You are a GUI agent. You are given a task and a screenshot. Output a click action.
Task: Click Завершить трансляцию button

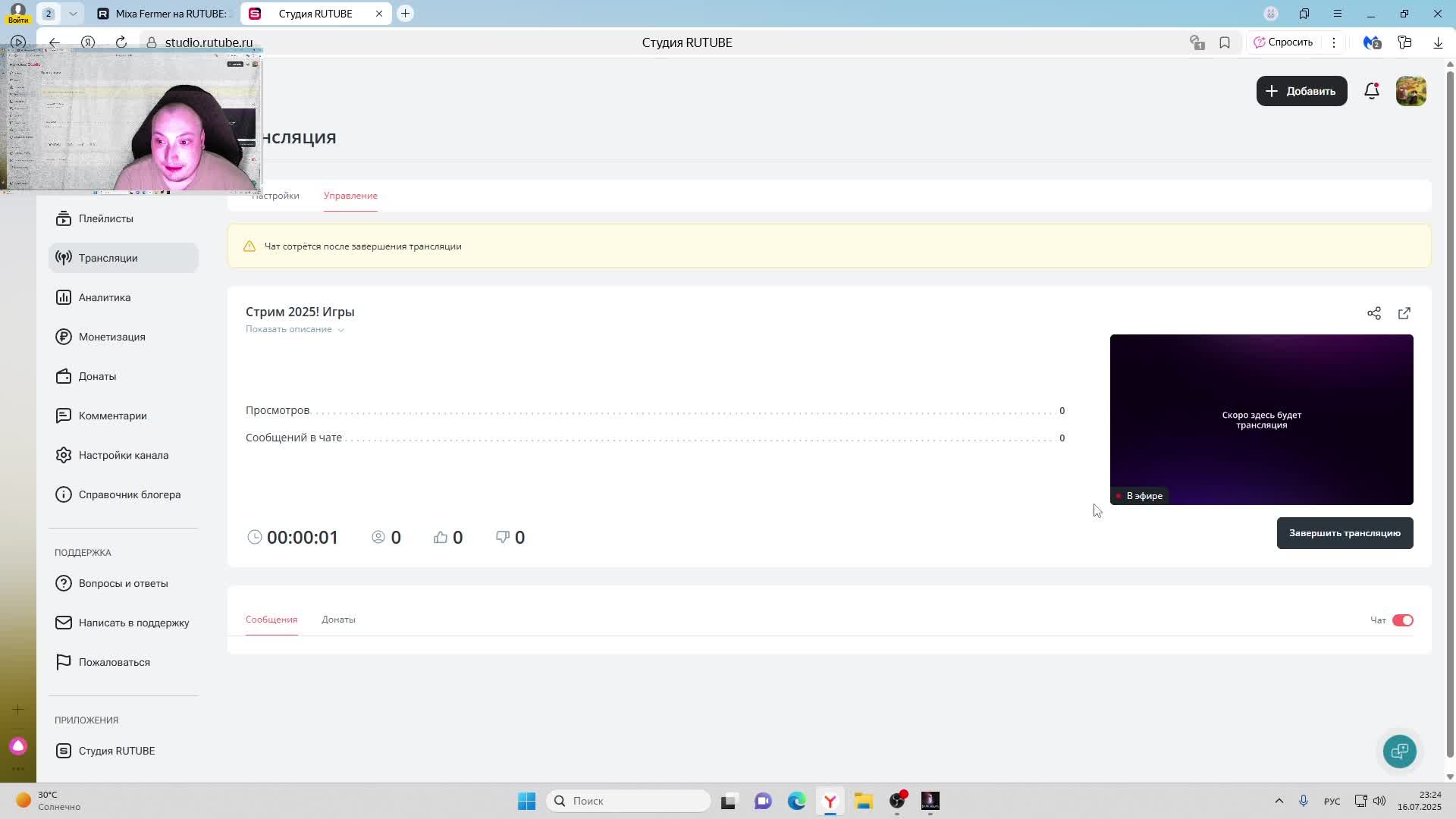click(1344, 533)
